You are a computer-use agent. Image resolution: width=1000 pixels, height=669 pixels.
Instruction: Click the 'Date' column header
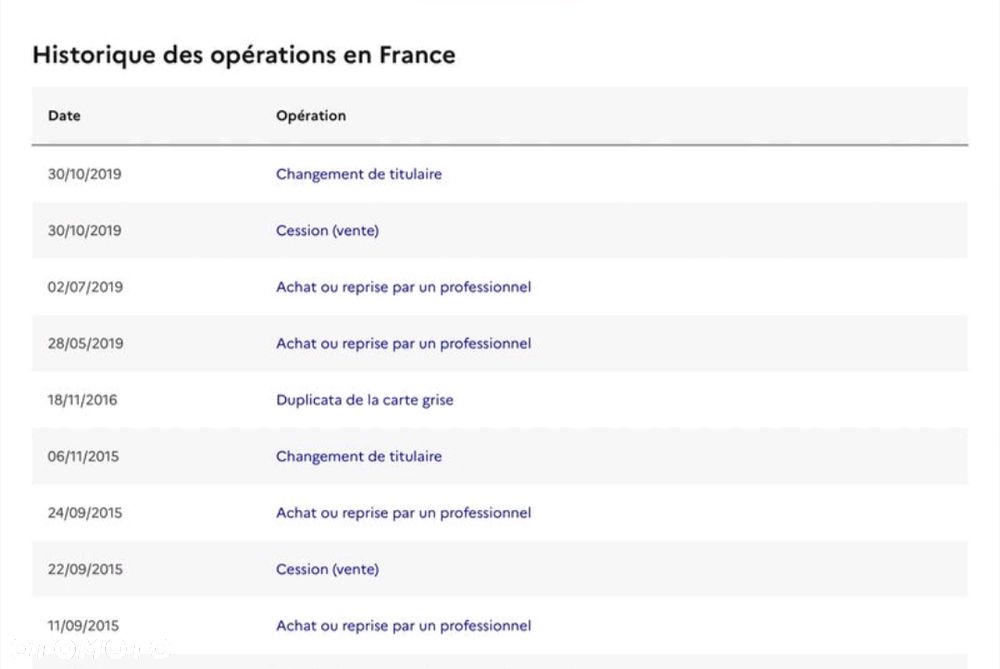pyautogui.click(x=64, y=116)
